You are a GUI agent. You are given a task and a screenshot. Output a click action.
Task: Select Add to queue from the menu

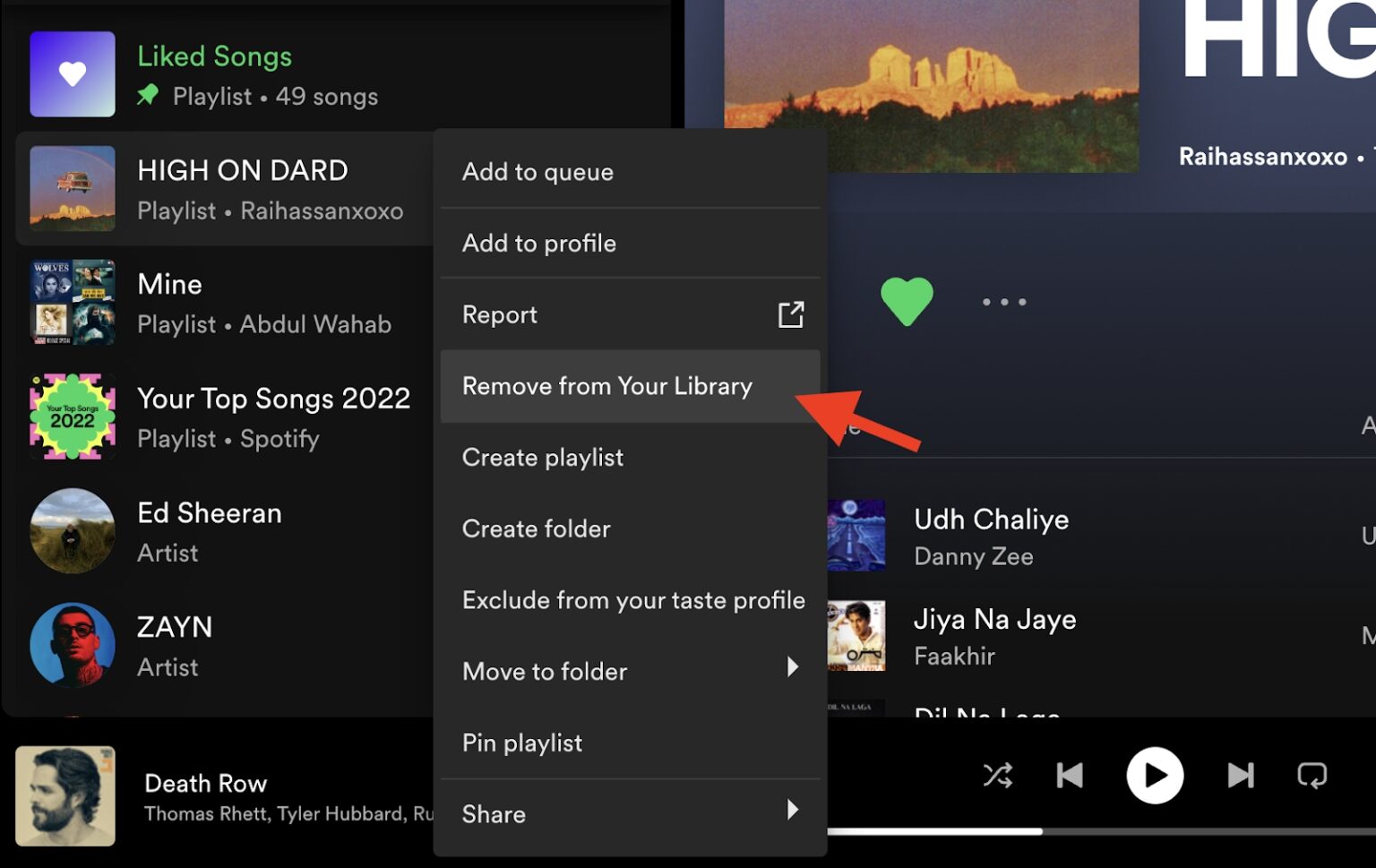pos(537,172)
